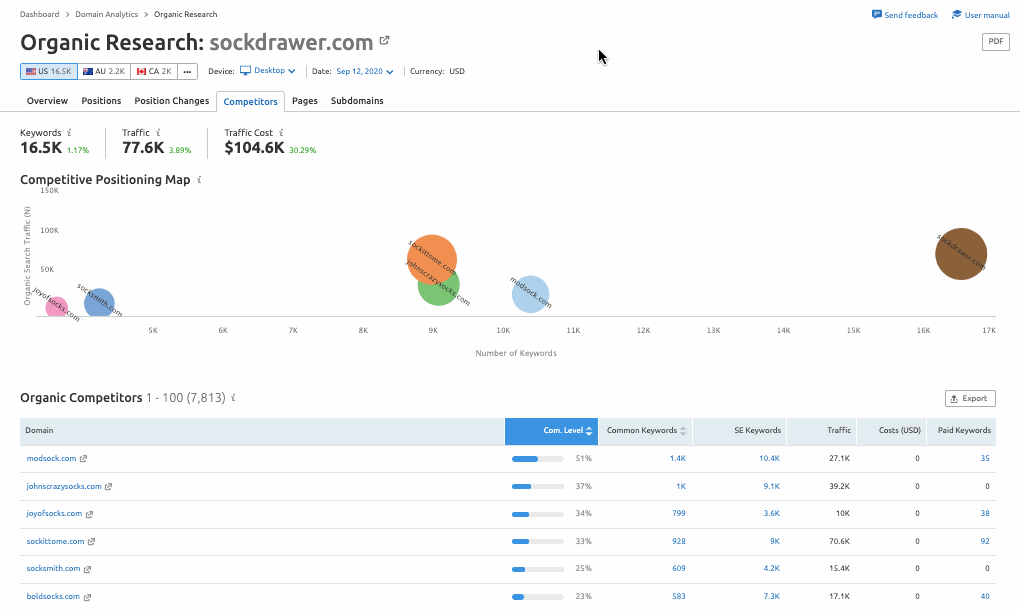Open modsock.com external link icon
The height and width of the screenshot is (610, 1020).
pos(83,458)
